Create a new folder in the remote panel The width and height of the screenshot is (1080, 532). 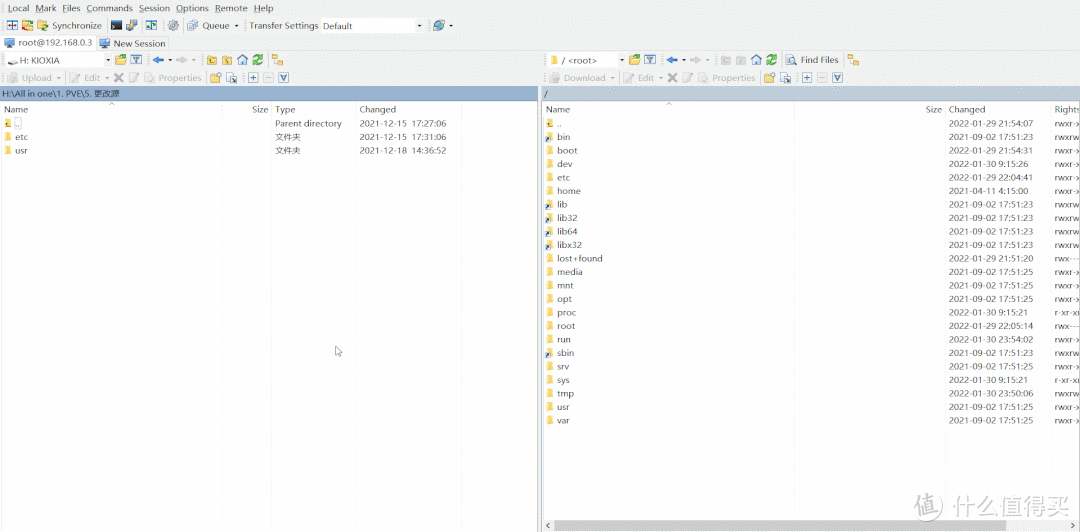pyautogui.click(x=769, y=78)
